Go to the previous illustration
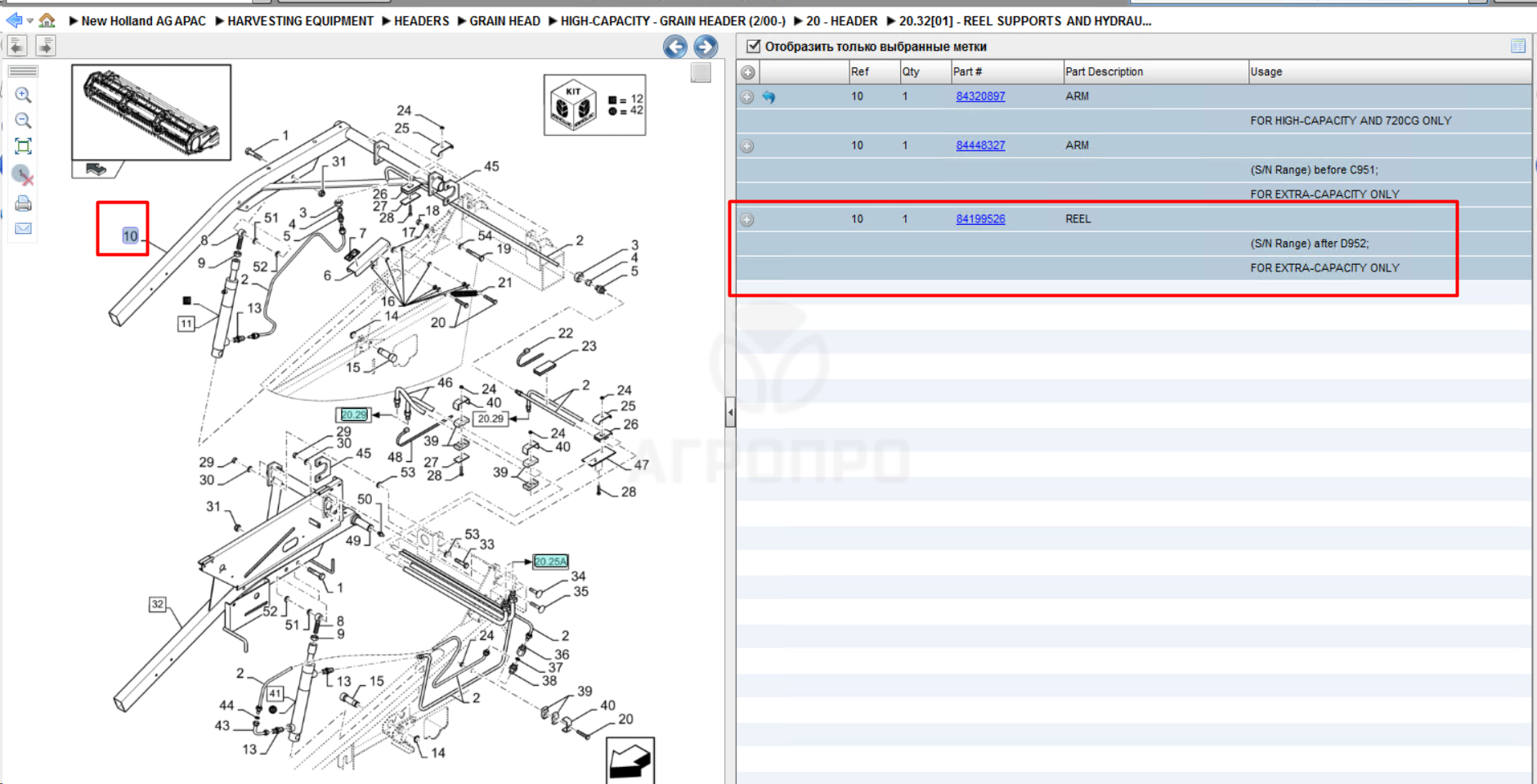The width and height of the screenshot is (1537, 784). (x=675, y=47)
